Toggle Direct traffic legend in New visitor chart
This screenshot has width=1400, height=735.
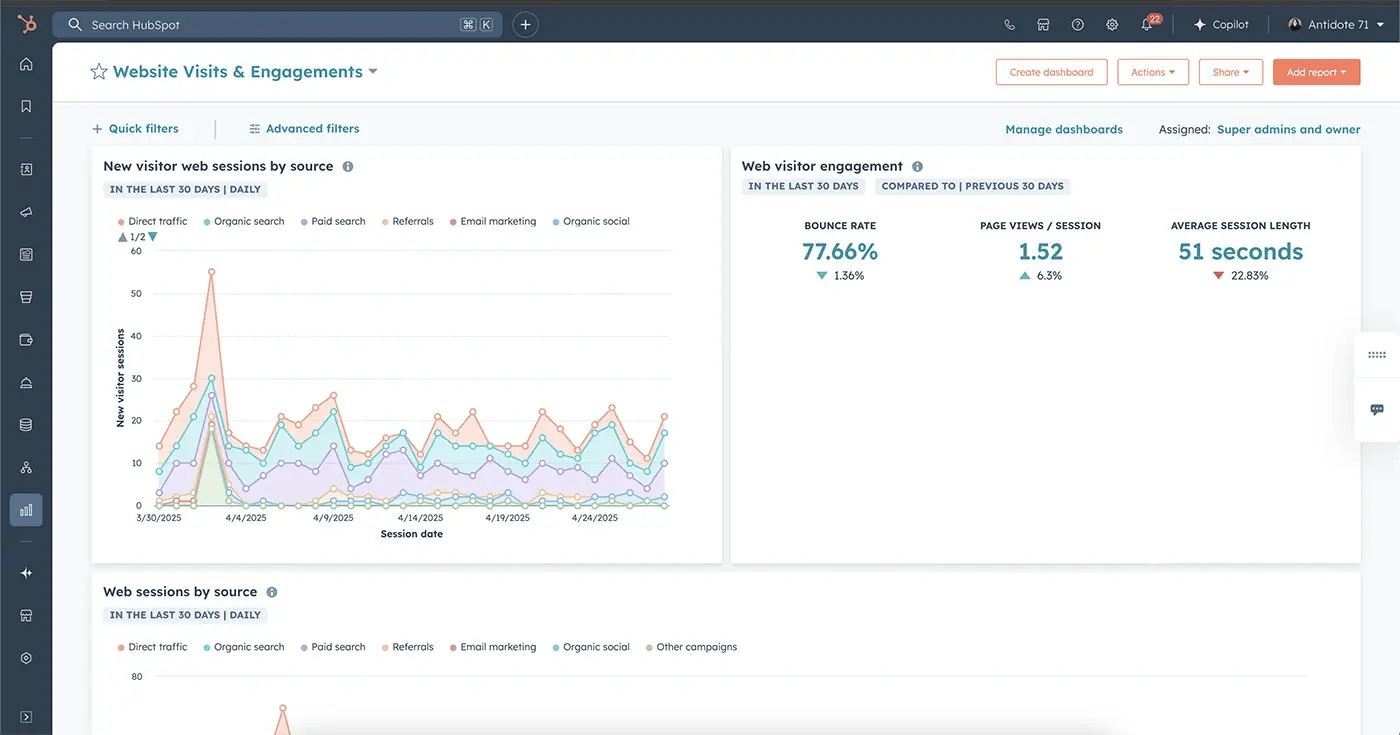[152, 221]
